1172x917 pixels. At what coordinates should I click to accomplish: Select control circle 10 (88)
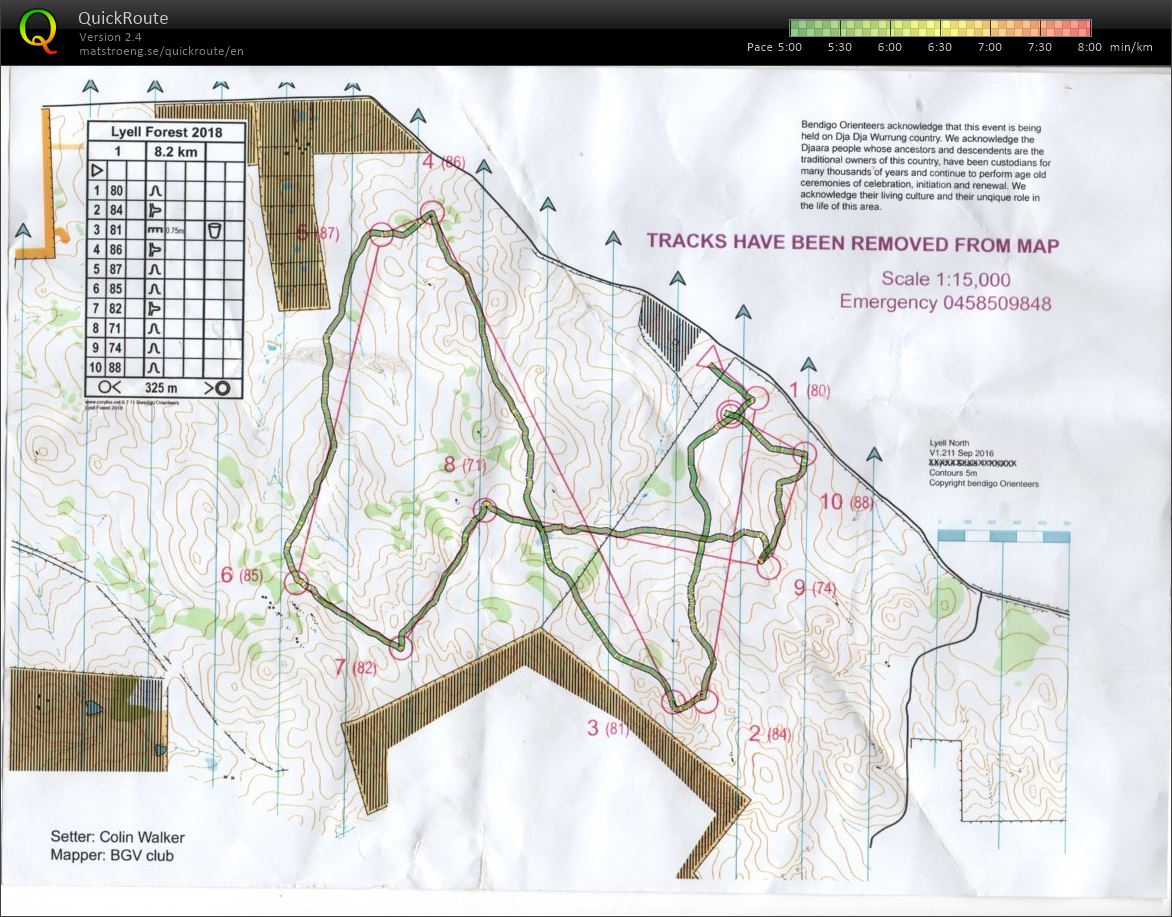(x=805, y=455)
